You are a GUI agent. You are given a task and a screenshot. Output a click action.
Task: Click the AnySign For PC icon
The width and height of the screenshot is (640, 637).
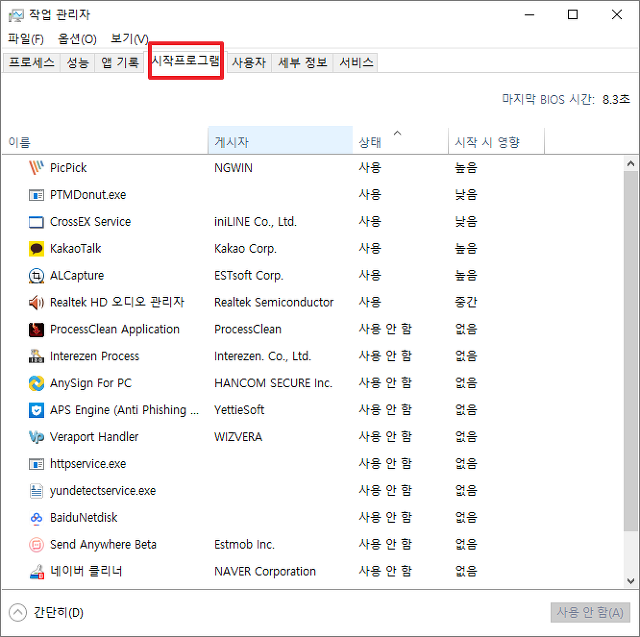pyautogui.click(x=36, y=383)
